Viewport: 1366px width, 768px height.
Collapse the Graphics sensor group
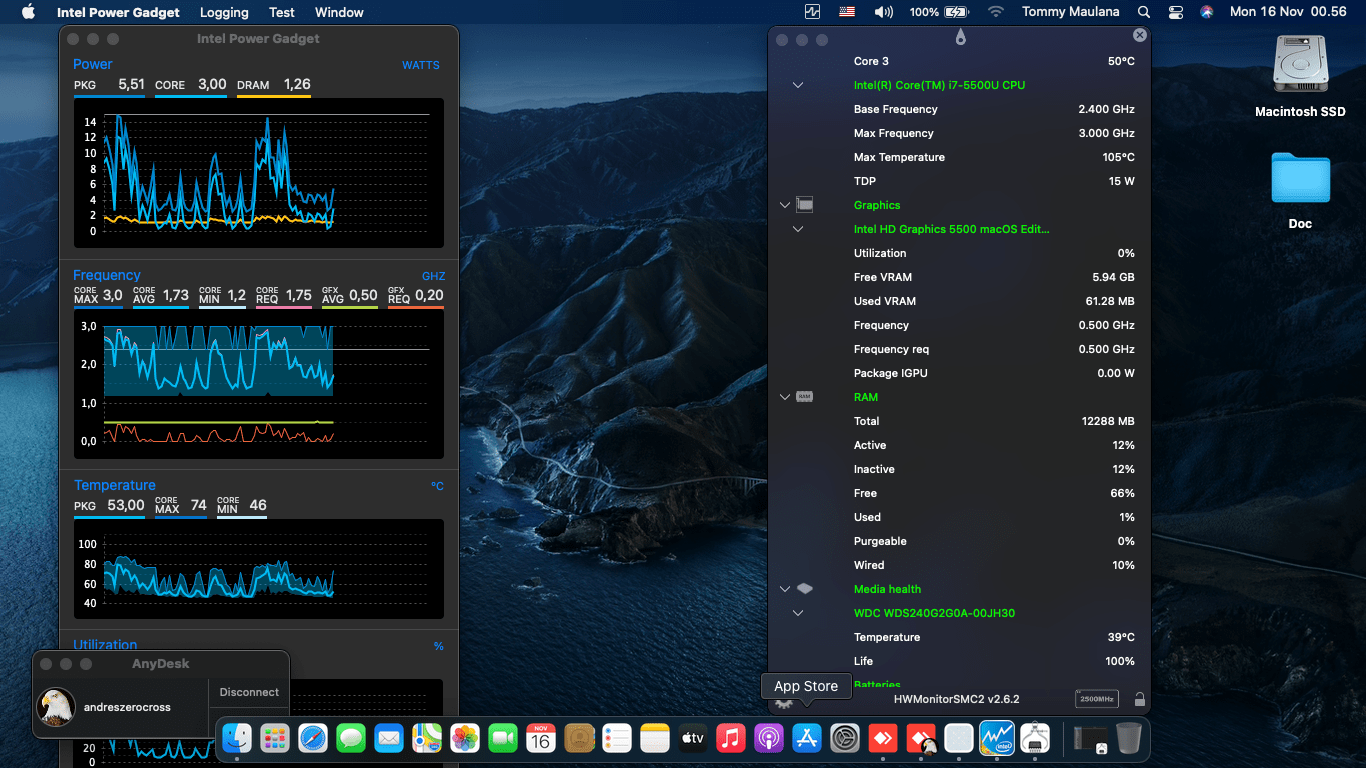[x=785, y=205]
